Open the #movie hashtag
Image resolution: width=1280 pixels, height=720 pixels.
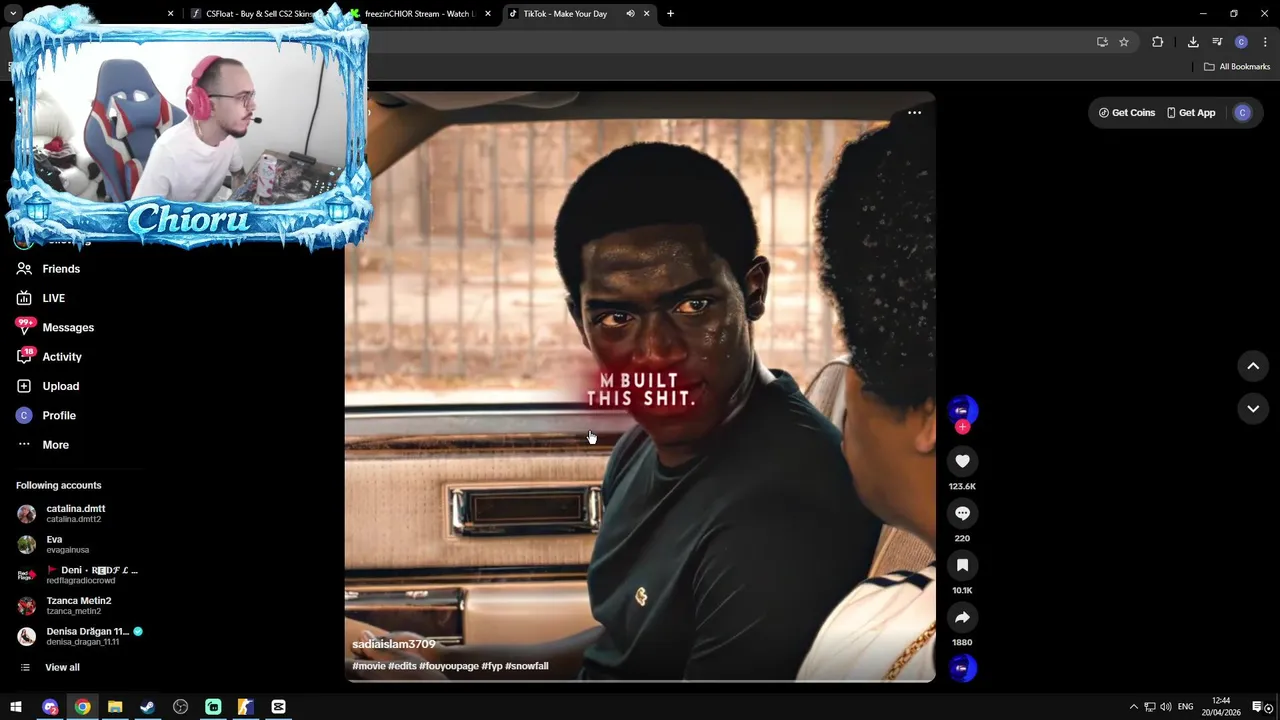[368, 666]
